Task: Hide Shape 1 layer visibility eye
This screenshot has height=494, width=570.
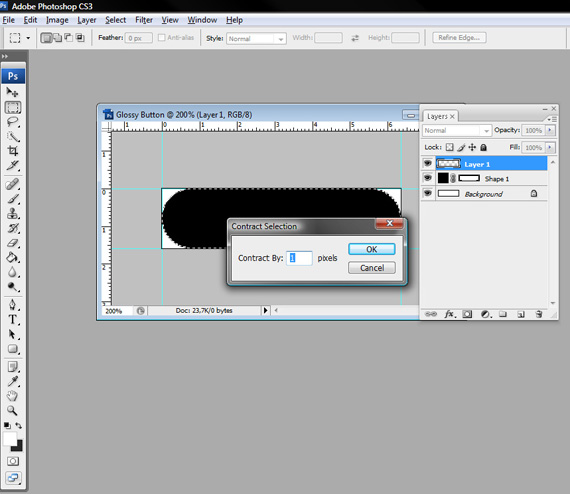Action: click(x=428, y=178)
